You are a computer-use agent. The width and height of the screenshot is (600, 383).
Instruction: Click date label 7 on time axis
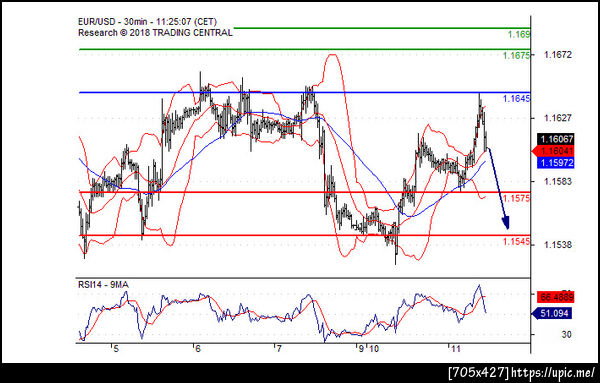(x=279, y=349)
